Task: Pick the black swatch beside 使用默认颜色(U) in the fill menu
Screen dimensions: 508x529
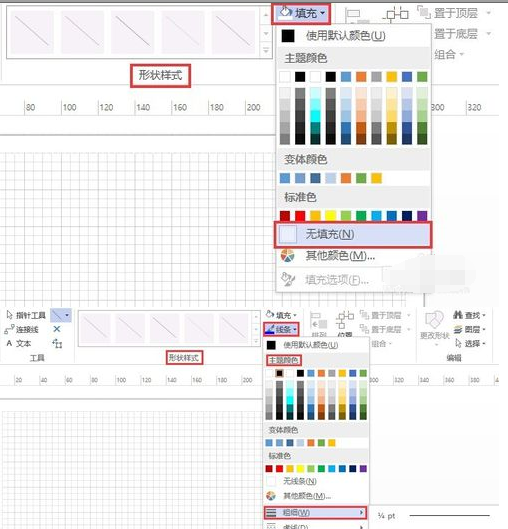Action: point(288,36)
